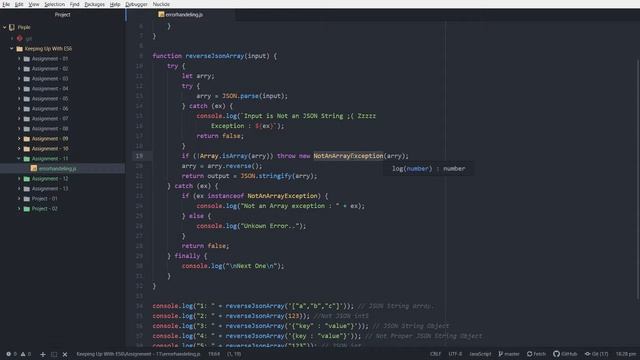Collapse the Keeping Up With ES6 folder chevron

pyautogui.click(x=12, y=49)
